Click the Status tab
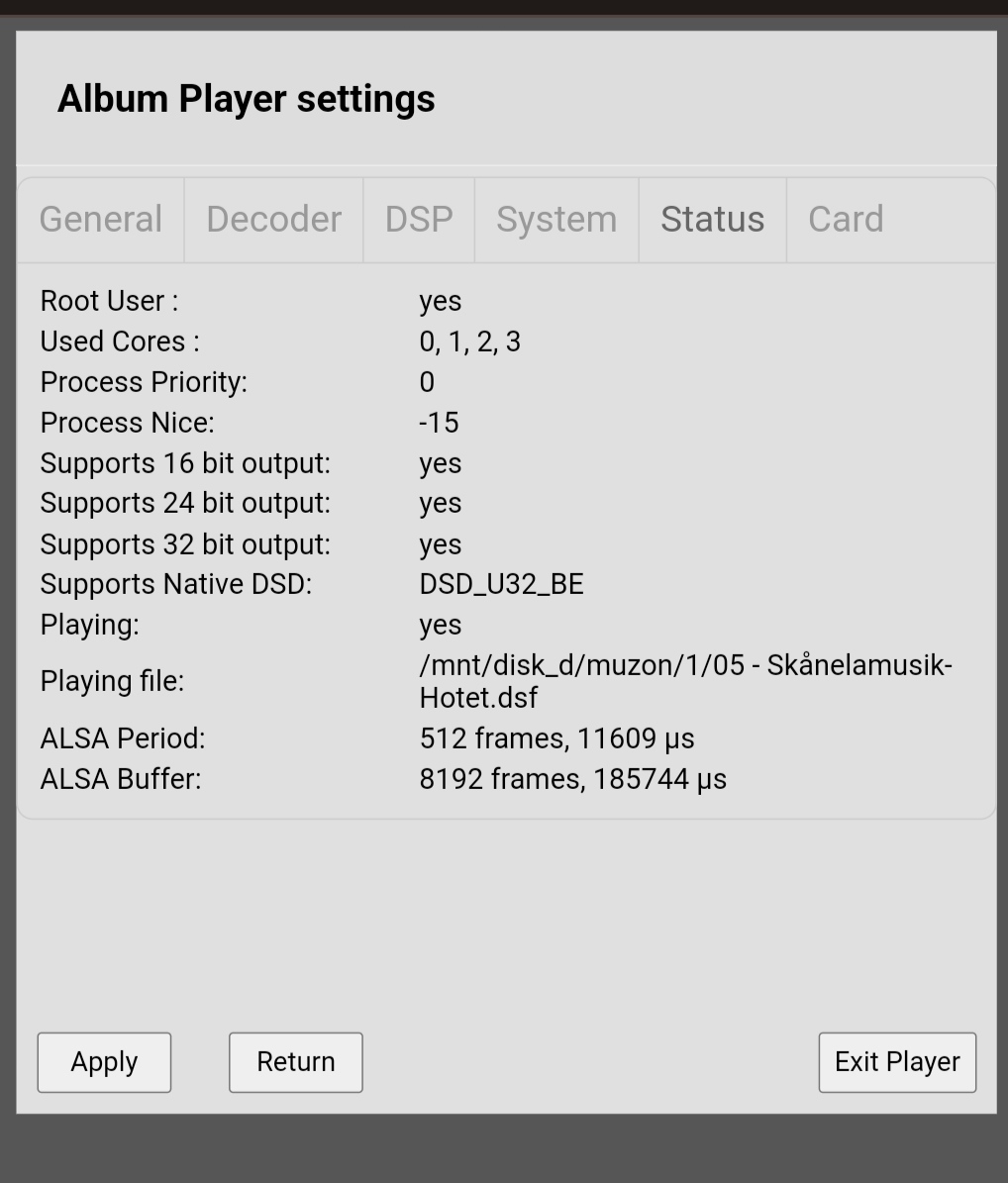1008x1183 pixels. [x=712, y=220]
